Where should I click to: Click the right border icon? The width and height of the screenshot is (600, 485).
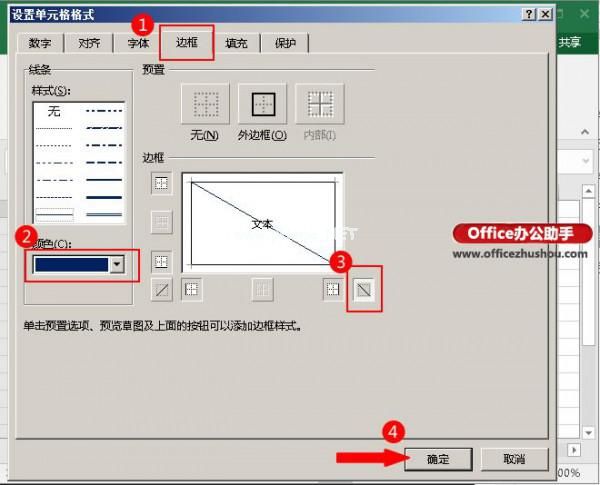pos(333,289)
